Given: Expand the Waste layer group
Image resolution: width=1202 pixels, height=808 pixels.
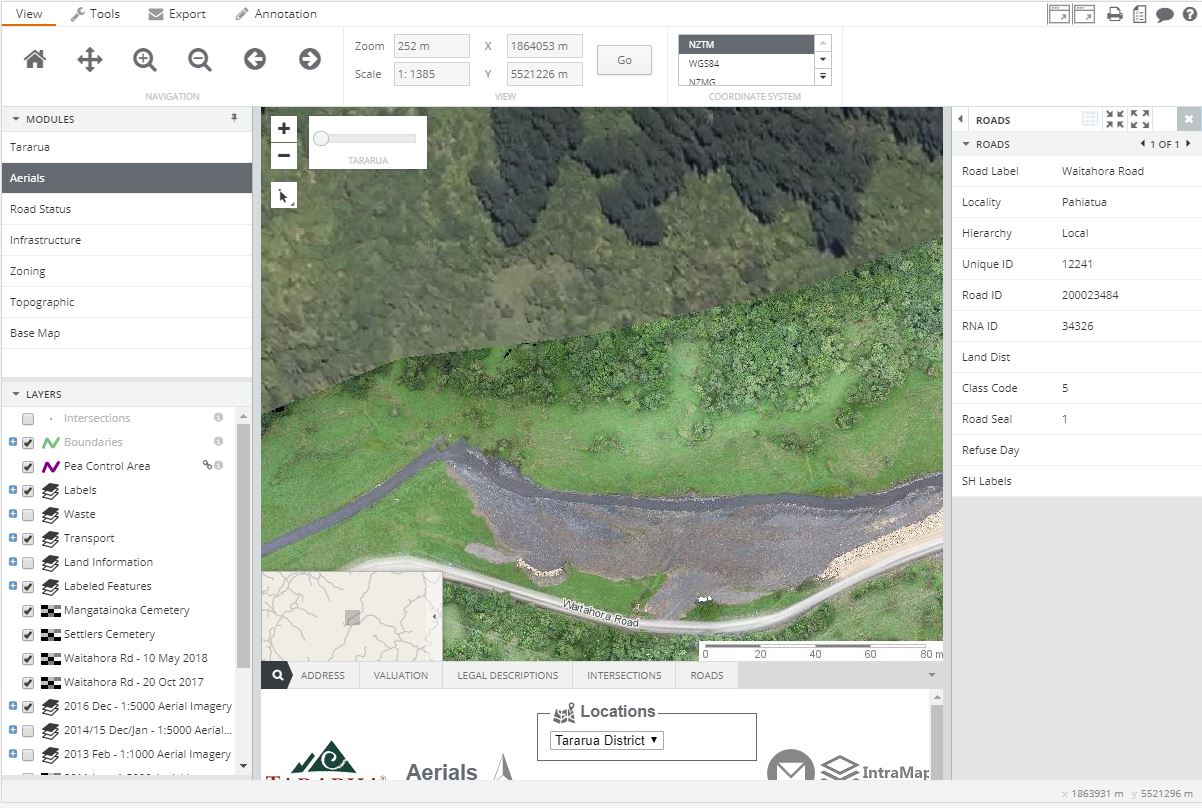Looking at the screenshot, I should pyautogui.click(x=13, y=514).
